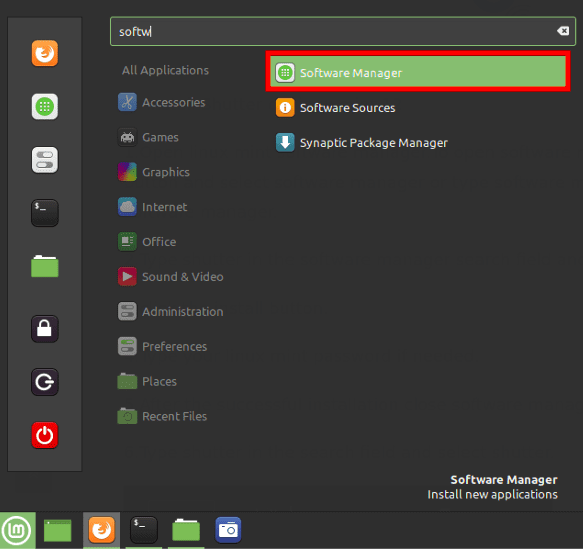Open Terminal from the bottom panel
The image size is (583, 549).
pyautogui.click(x=144, y=530)
